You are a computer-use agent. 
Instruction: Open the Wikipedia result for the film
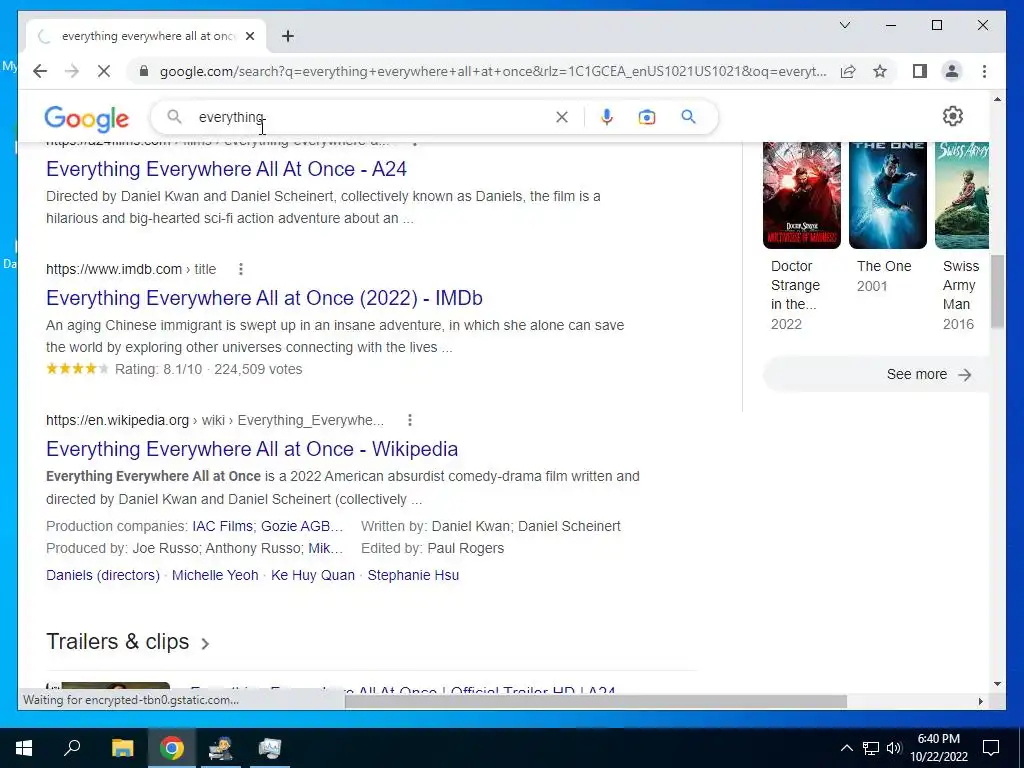tap(251, 449)
